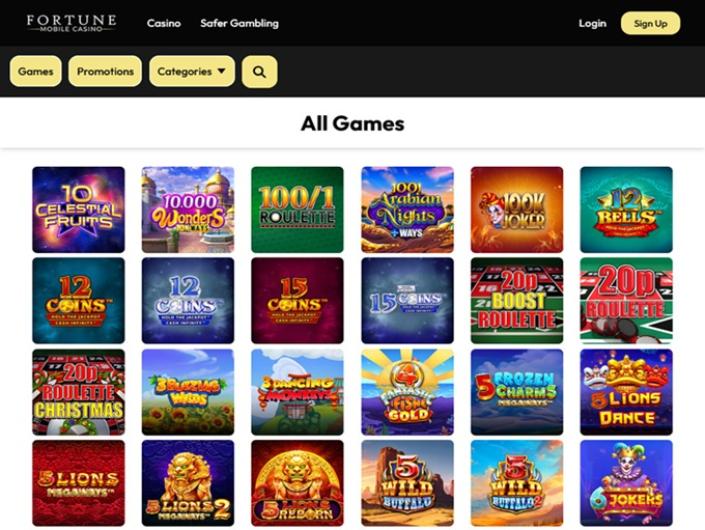This screenshot has height=530, width=705.
Task: Click the search magnifier icon button
Action: [x=259, y=71]
